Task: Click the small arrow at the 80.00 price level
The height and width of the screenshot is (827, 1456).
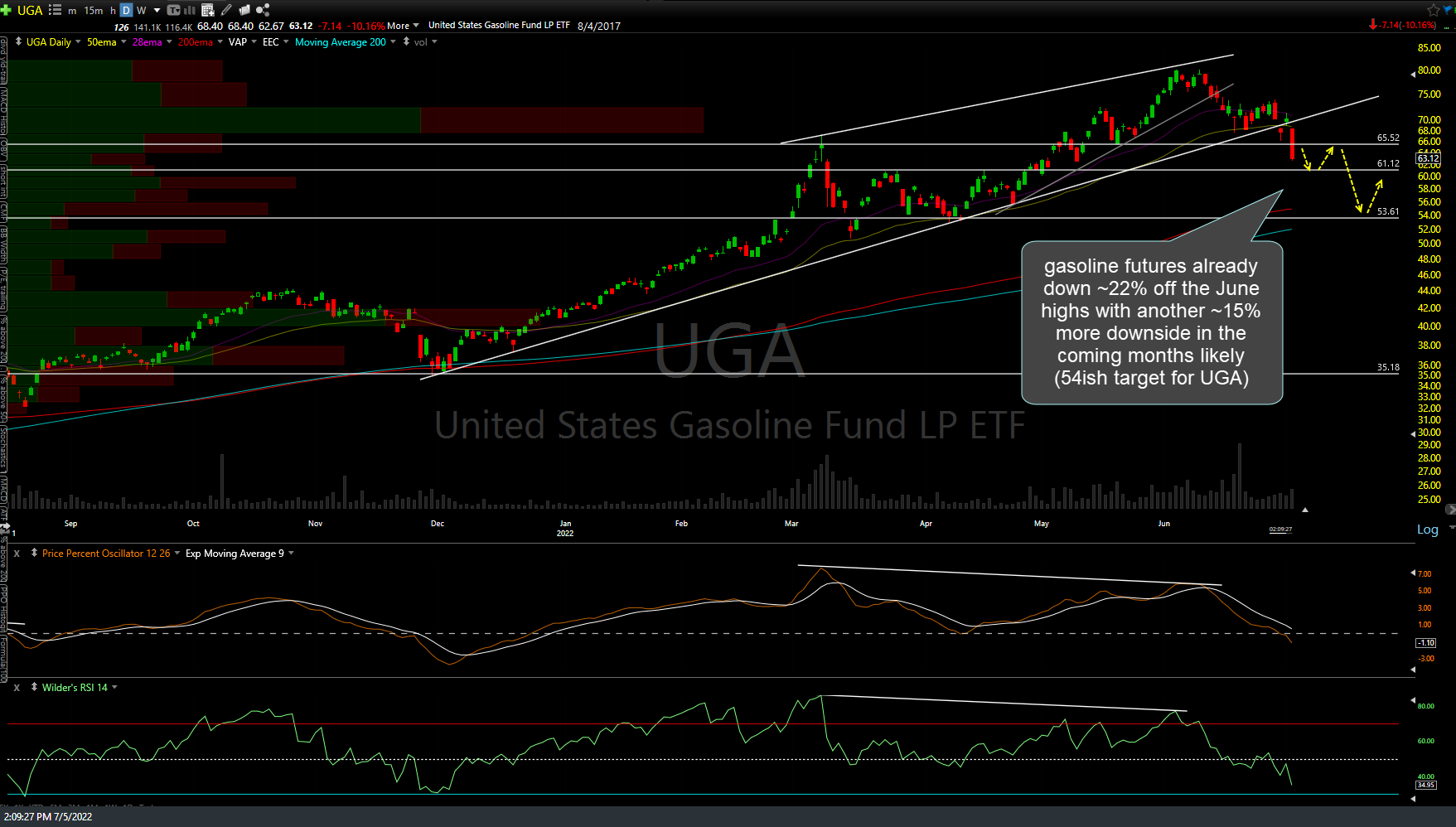Action: click(1413, 75)
